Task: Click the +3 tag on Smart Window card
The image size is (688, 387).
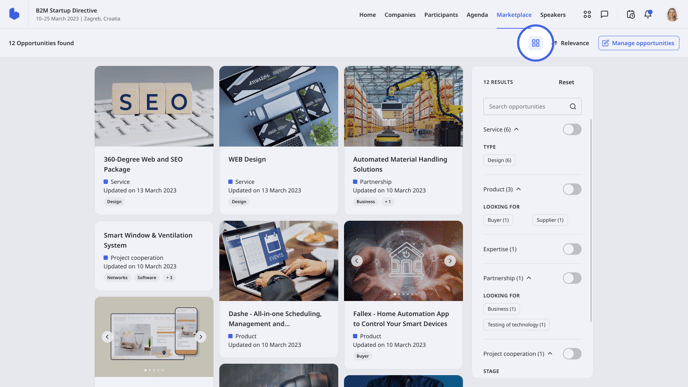Action: tap(169, 278)
